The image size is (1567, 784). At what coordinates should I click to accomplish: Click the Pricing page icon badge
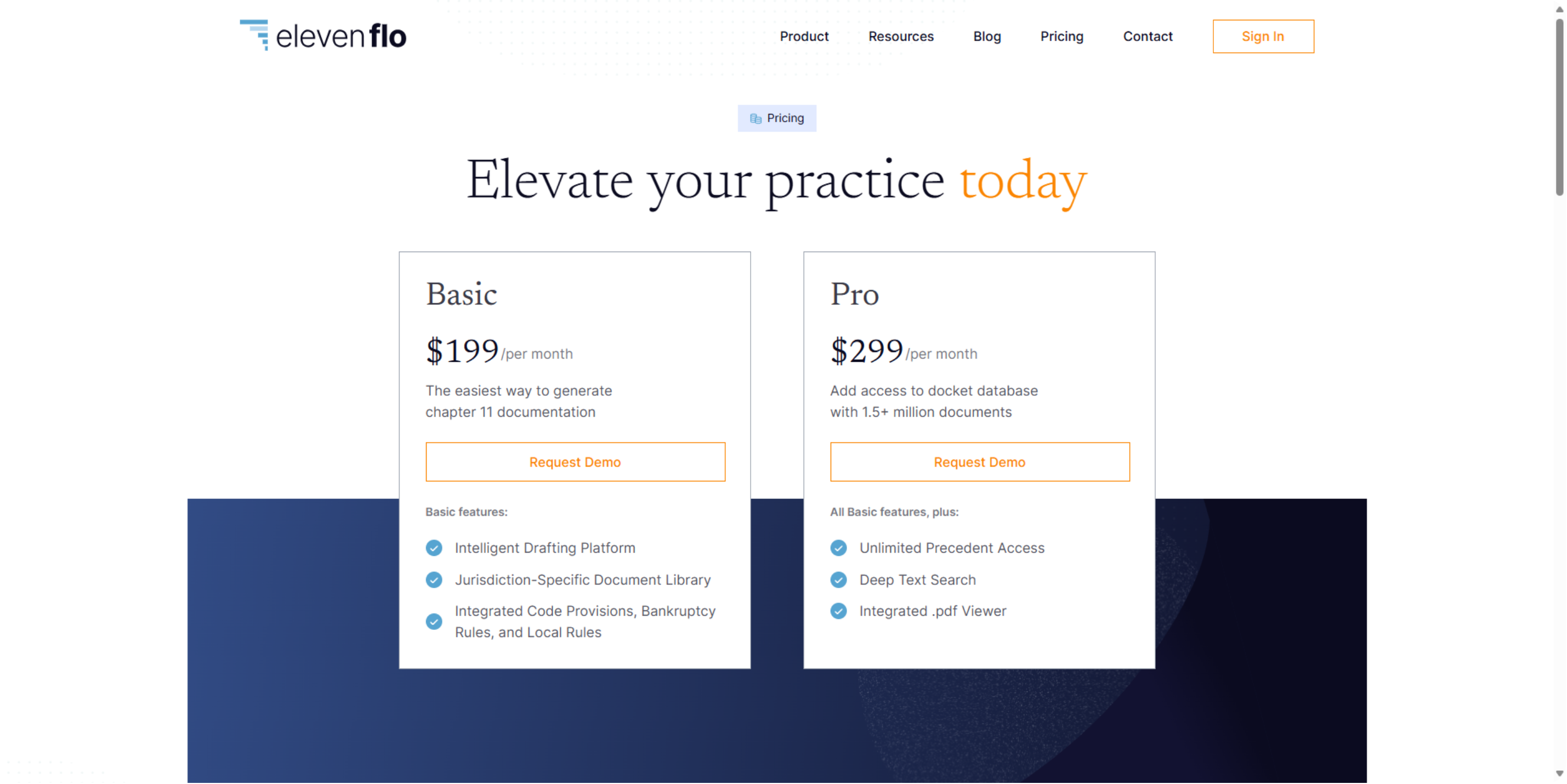756,118
